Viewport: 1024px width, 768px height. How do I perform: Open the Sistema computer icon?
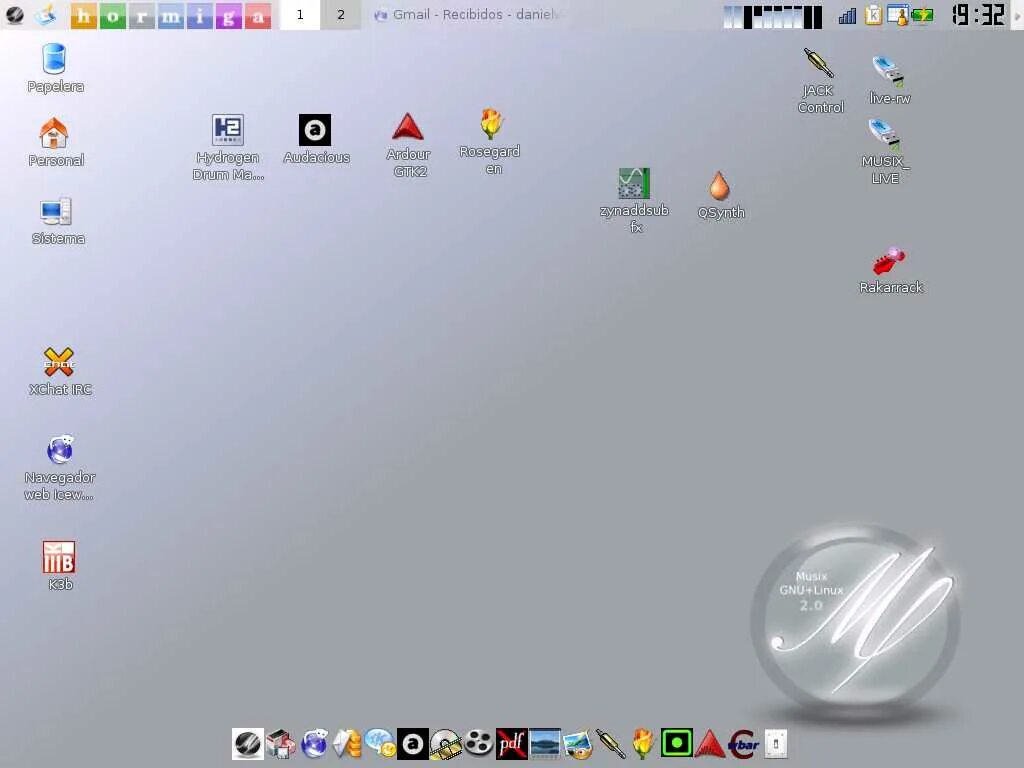coord(57,221)
